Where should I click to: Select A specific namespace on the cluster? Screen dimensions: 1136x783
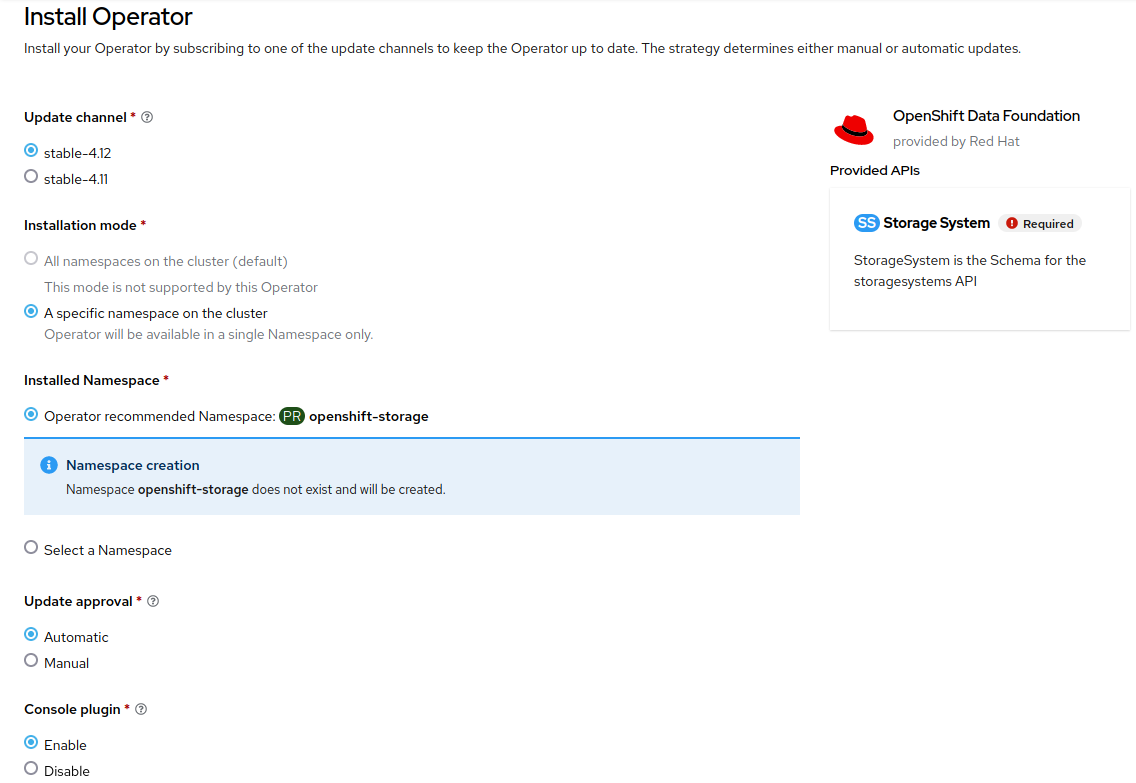tap(30, 313)
